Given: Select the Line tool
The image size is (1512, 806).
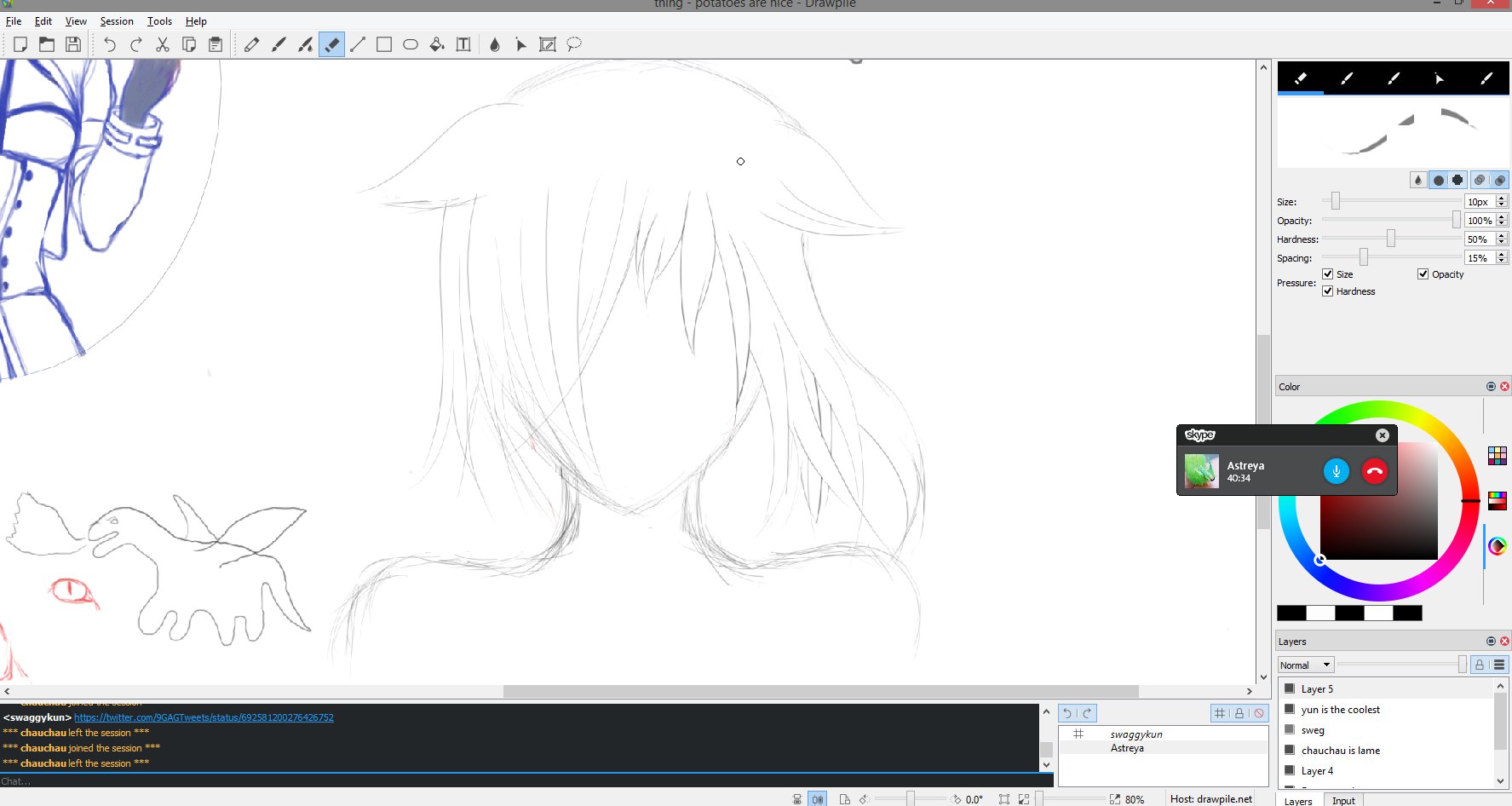Looking at the screenshot, I should coord(358,44).
